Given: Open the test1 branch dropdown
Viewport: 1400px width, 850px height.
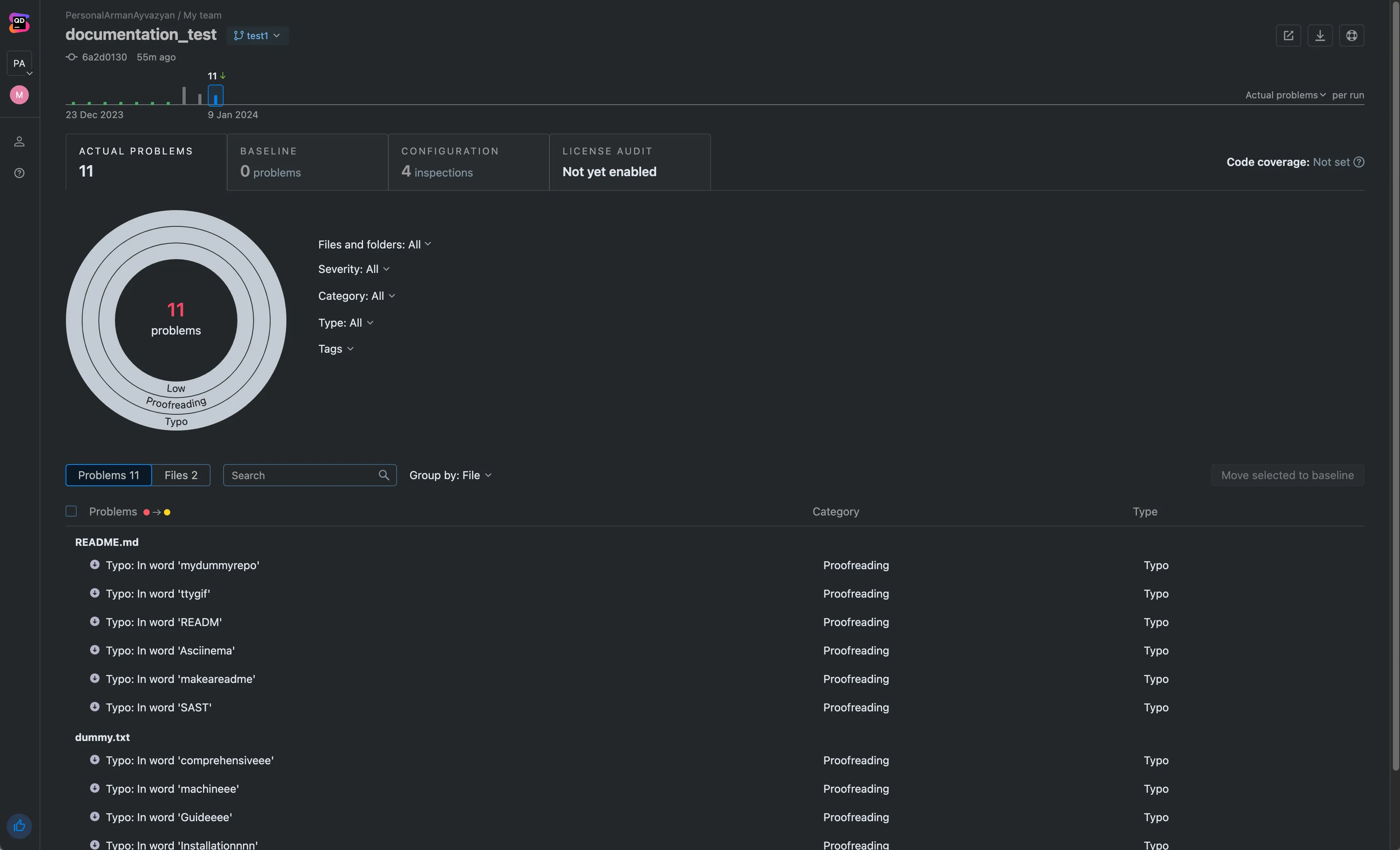Looking at the screenshot, I should tap(258, 36).
